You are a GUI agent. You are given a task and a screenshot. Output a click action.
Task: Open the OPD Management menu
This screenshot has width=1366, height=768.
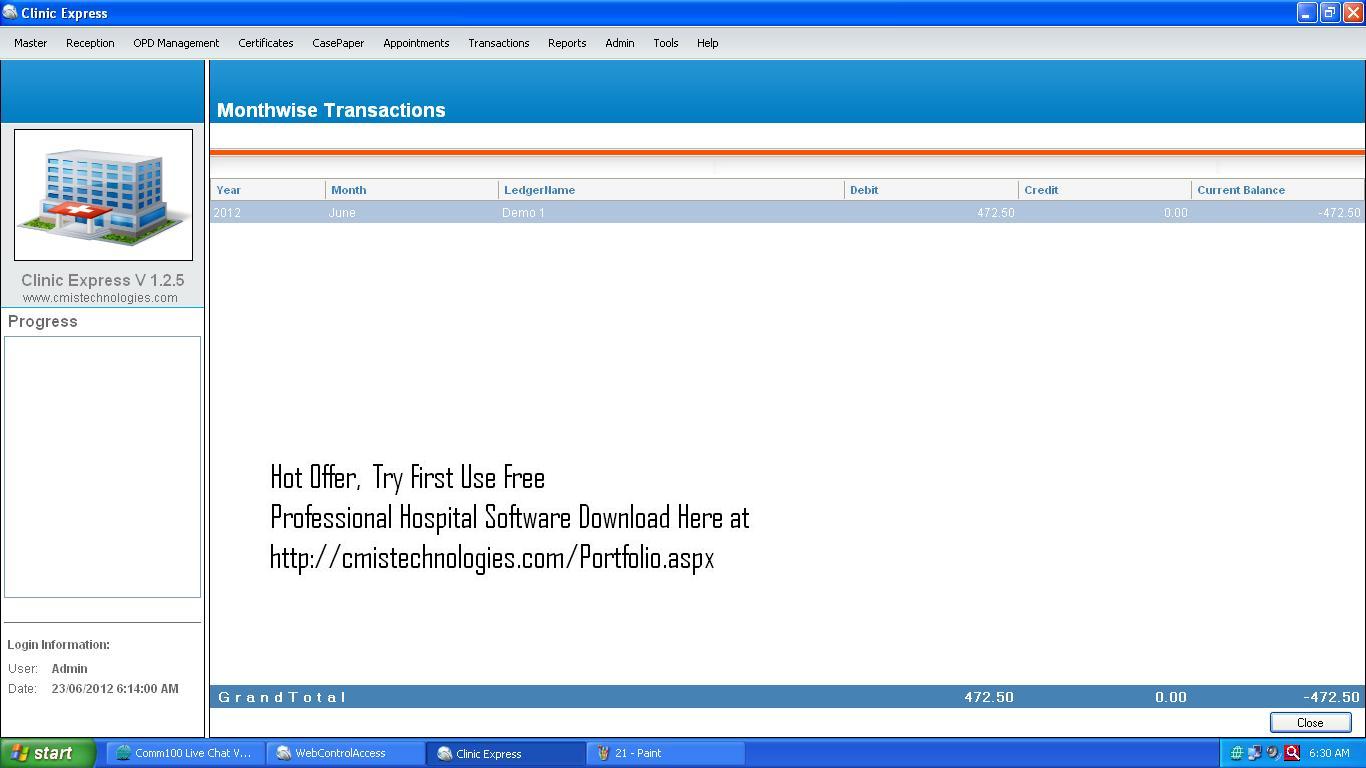coord(176,43)
